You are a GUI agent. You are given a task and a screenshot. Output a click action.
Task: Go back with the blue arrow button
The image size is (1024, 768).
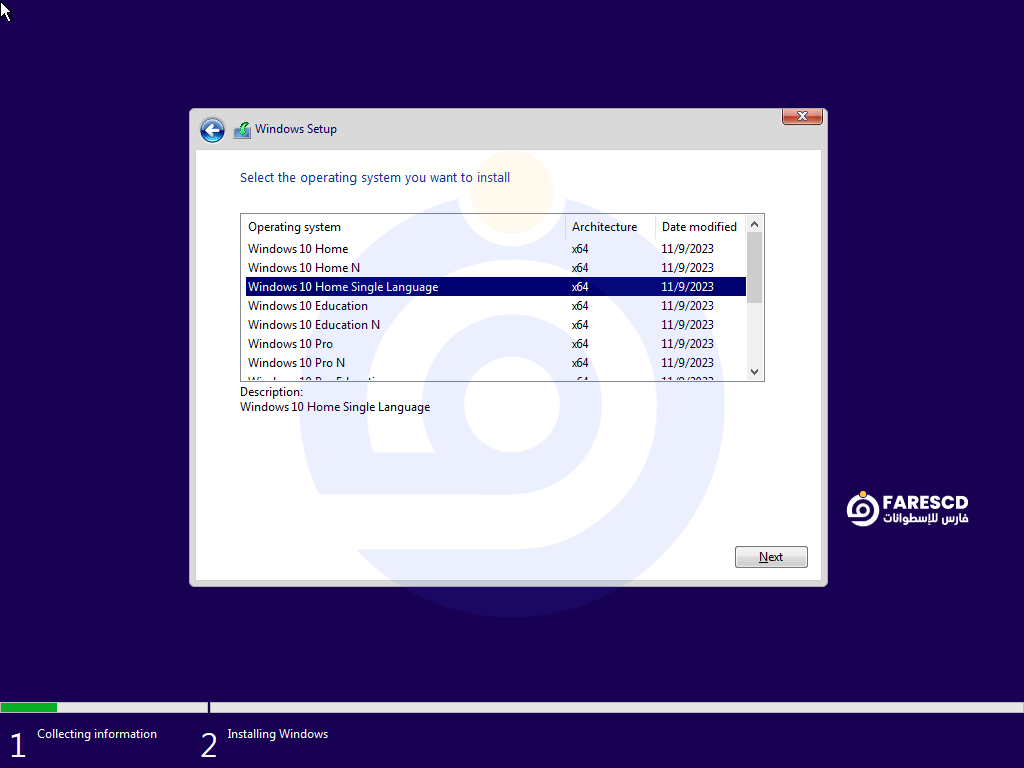212,130
